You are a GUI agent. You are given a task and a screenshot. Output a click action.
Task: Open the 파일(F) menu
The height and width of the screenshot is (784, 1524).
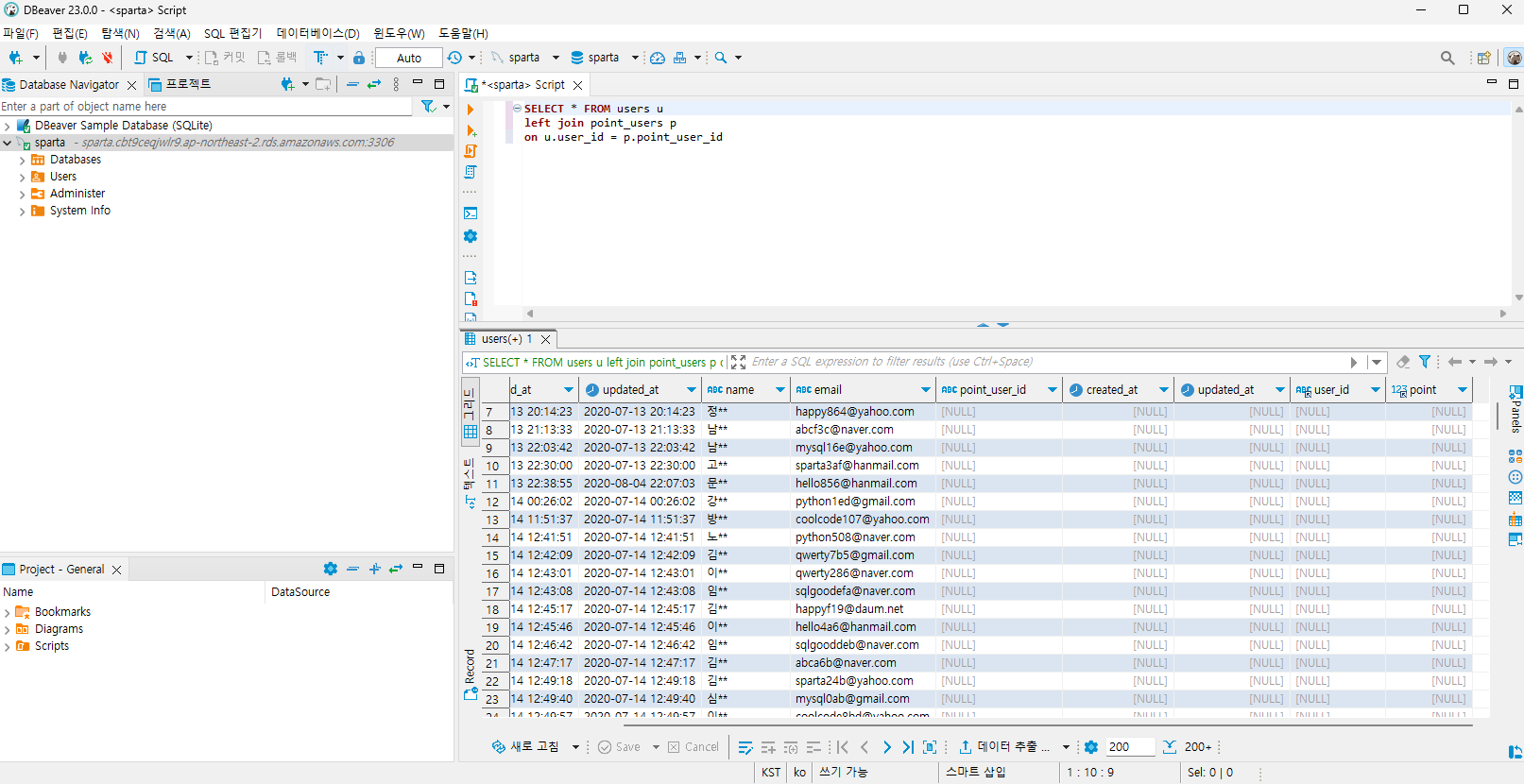coord(21,33)
